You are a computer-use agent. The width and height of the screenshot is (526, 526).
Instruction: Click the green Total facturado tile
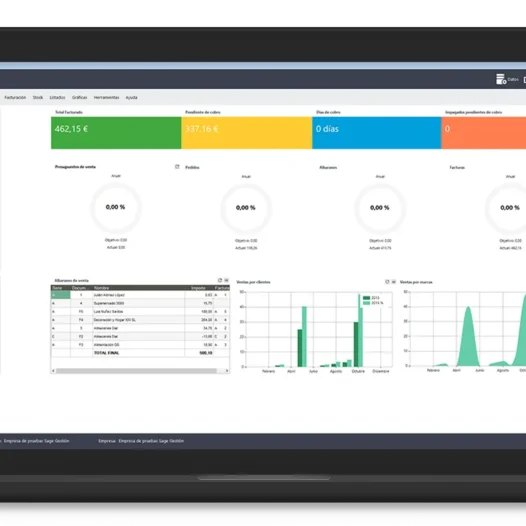[x=116, y=133]
